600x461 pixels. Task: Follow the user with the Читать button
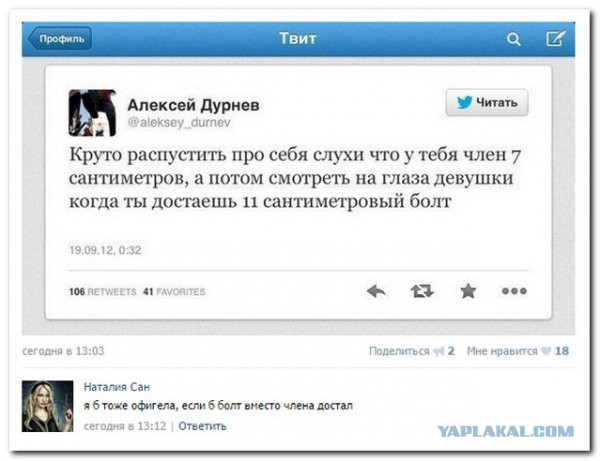pyautogui.click(x=487, y=103)
